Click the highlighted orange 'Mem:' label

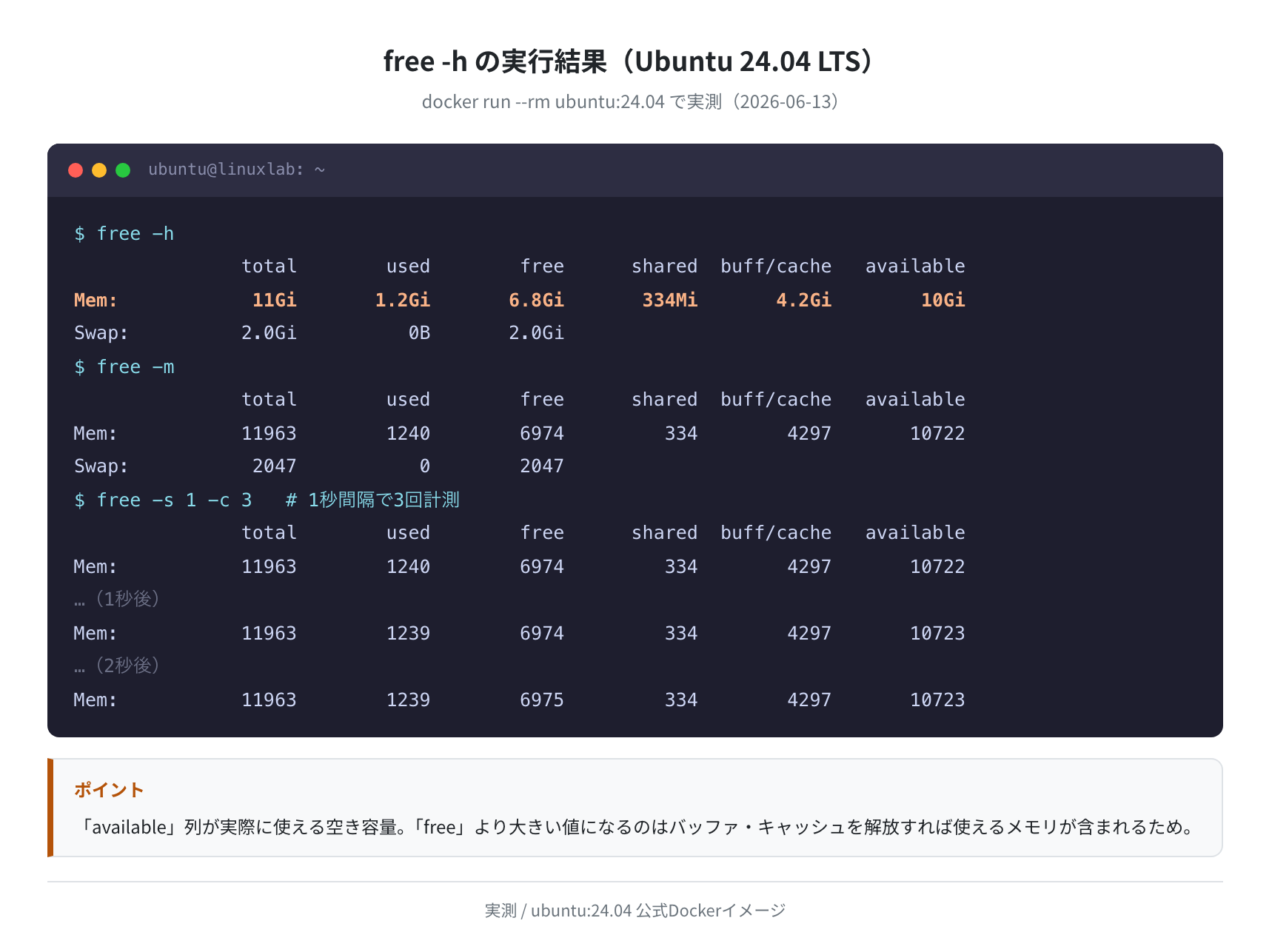pyautogui.click(x=96, y=301)
